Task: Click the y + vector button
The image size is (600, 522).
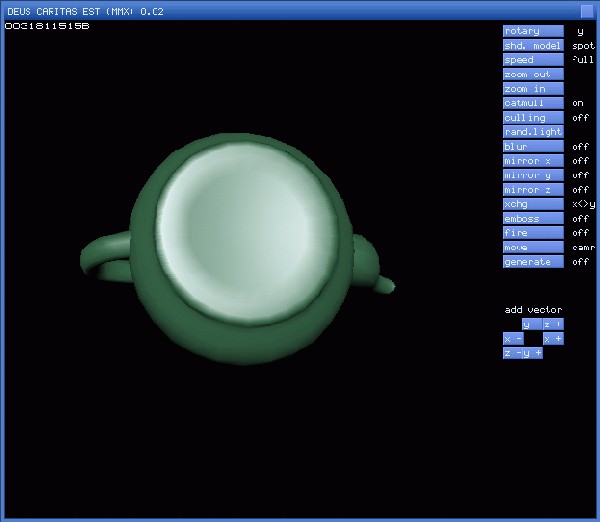Action: click(x=533, y=353)
